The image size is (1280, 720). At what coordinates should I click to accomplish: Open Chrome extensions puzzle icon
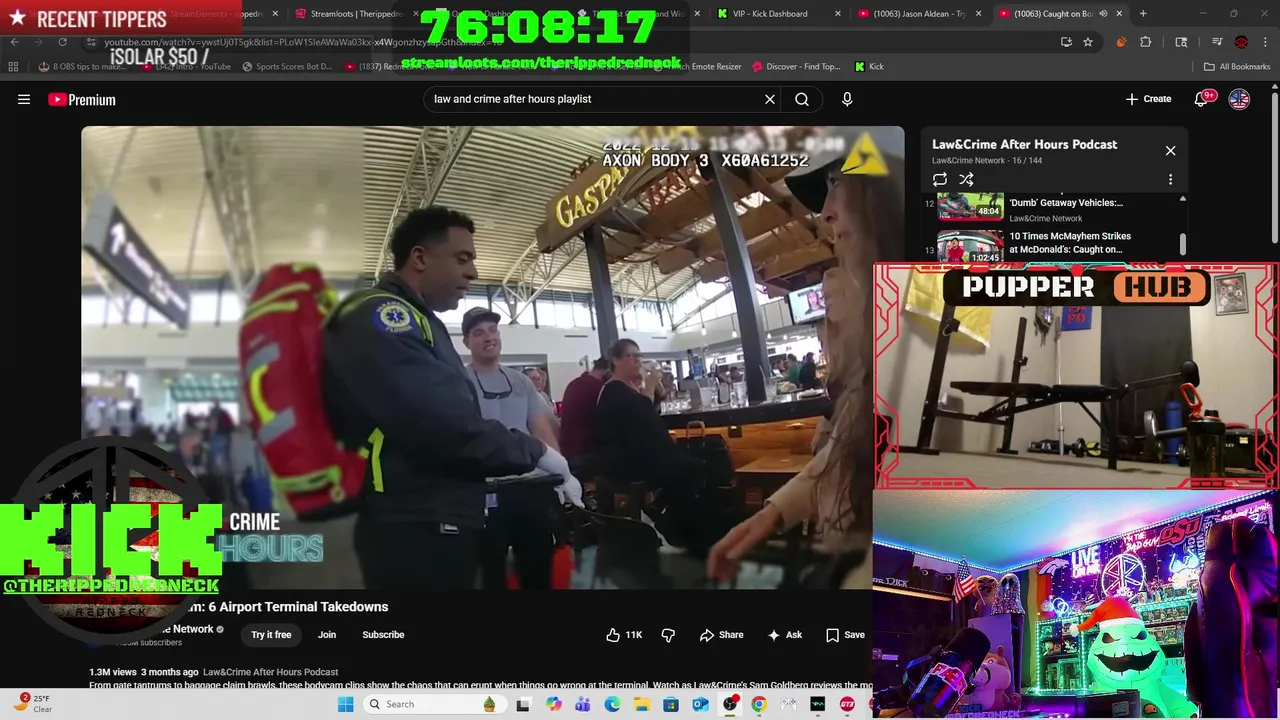click(1146, 42)
